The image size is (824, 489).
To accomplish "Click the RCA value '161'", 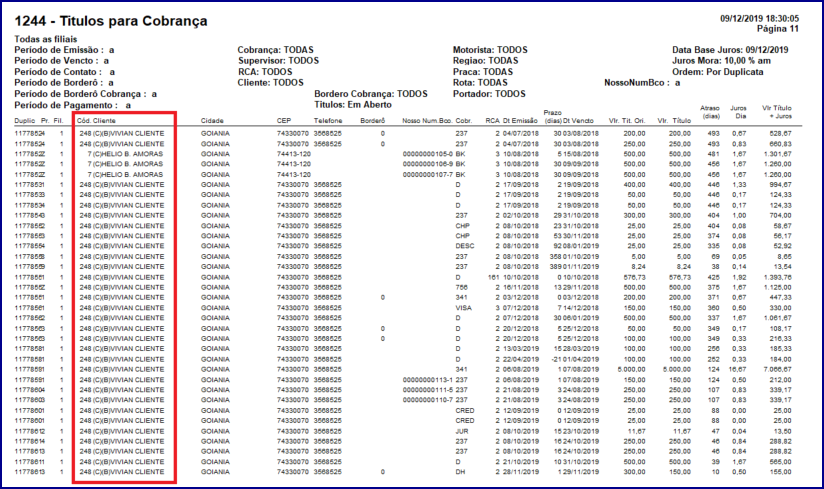I will (x=493, y=277).
